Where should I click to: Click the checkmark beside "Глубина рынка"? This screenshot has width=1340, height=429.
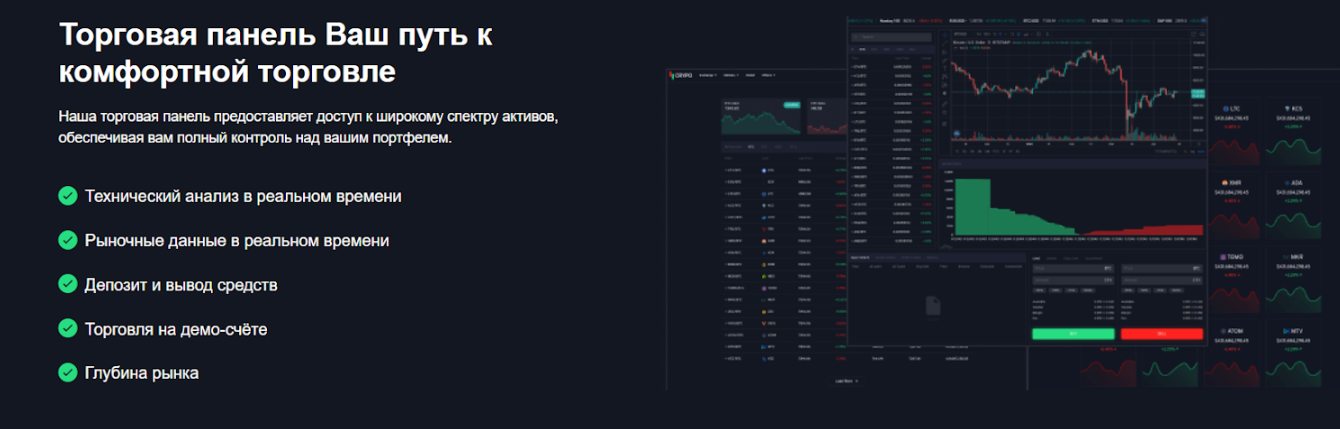[x=68, y=373]
